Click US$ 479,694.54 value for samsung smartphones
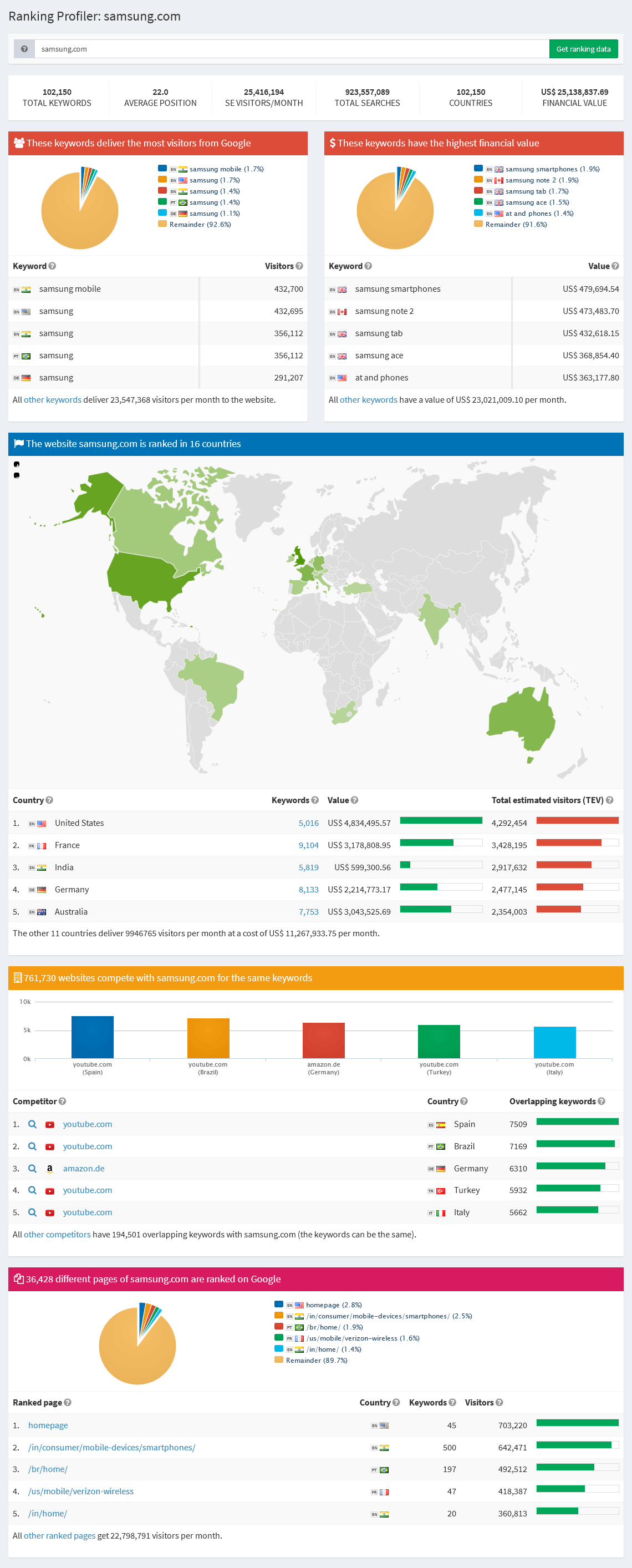Screen dimensions: 632x1568 click(590, 289)
